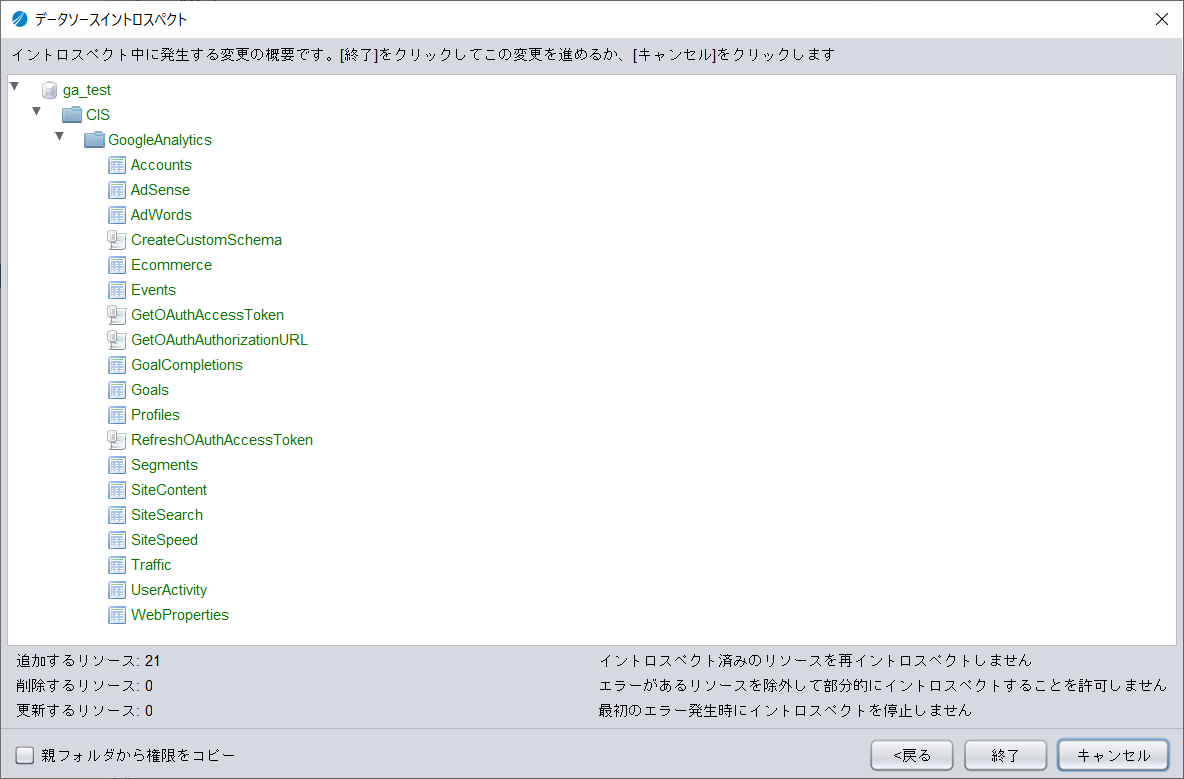The height and width of the screenshot is (779, 1184).
Task: Select the Ecommerce row text
Action: pos(171,265)
